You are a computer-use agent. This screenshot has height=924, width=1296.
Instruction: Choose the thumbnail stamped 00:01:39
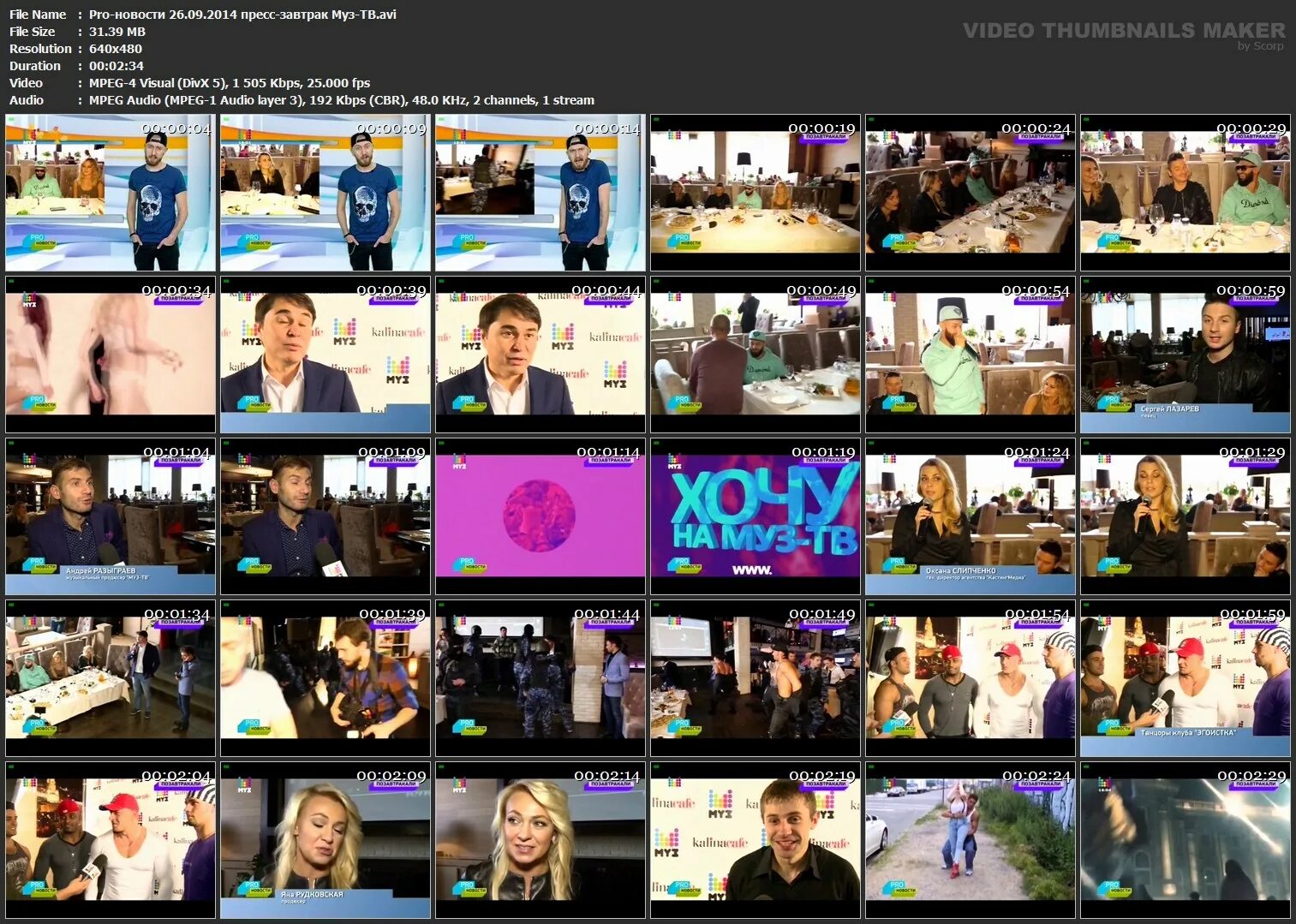coord(325,678)
